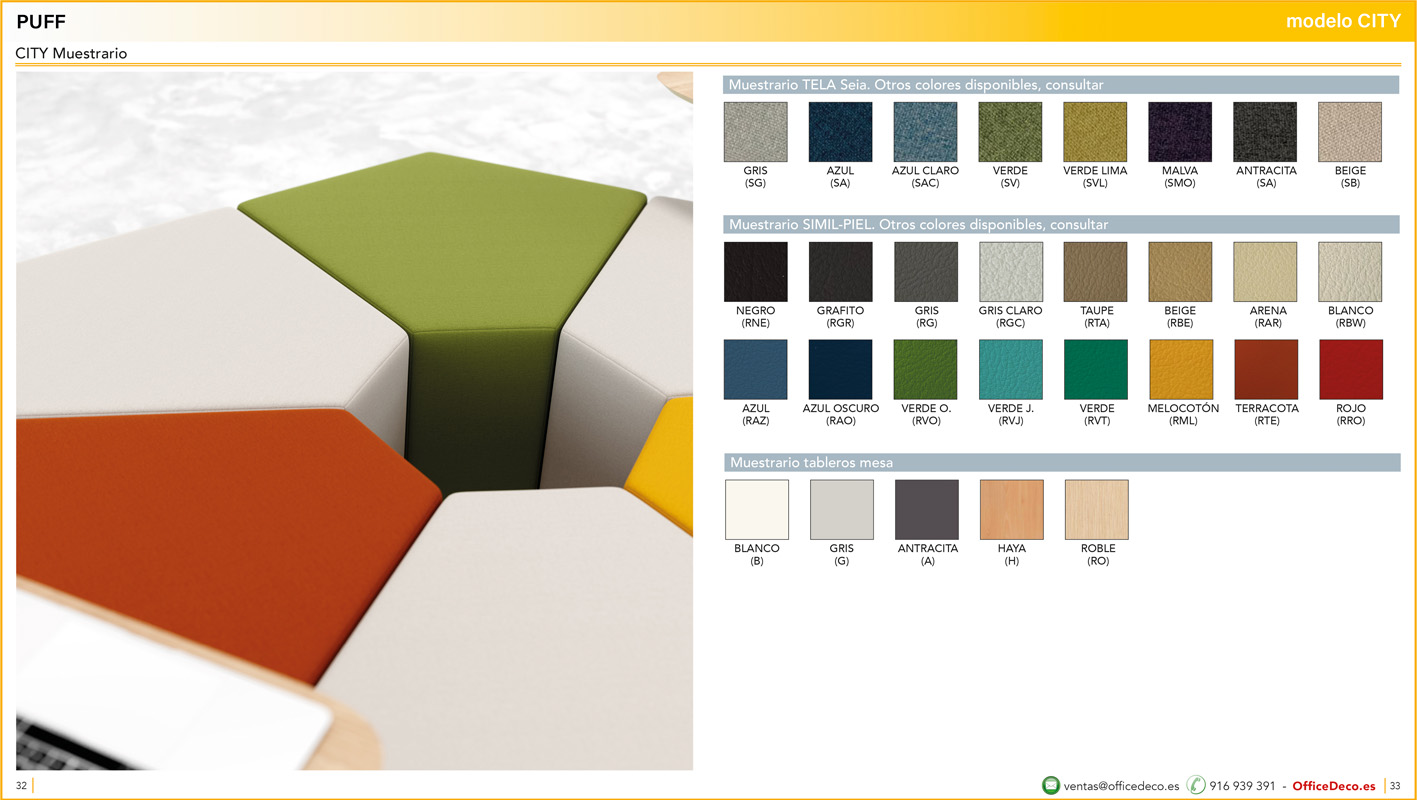The height and width of the screenshot is (800, 1417).
Task: Pick the AZUL fabric swatch in TELA Seia
Action: coord(840,132)
